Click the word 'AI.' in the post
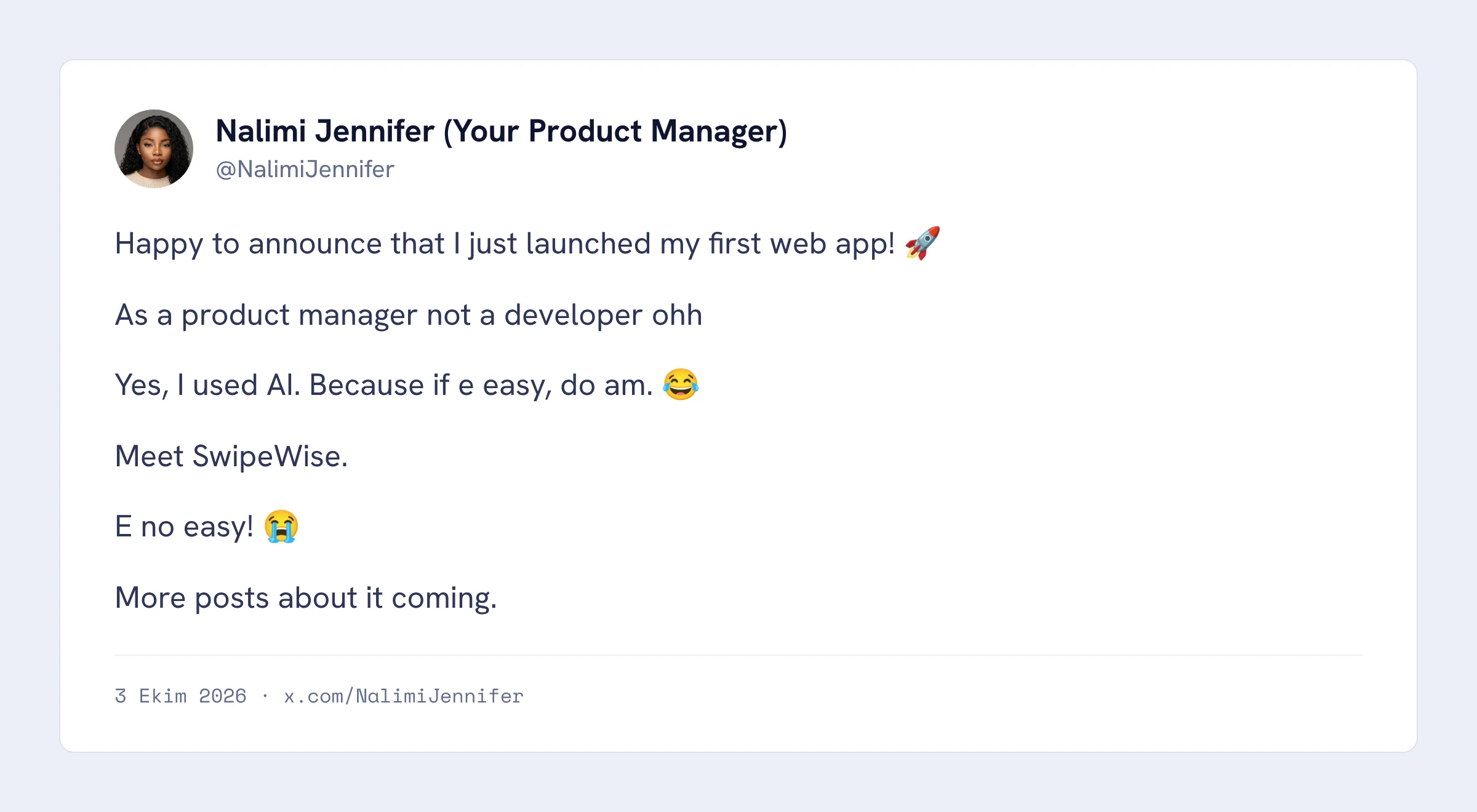 283,385
